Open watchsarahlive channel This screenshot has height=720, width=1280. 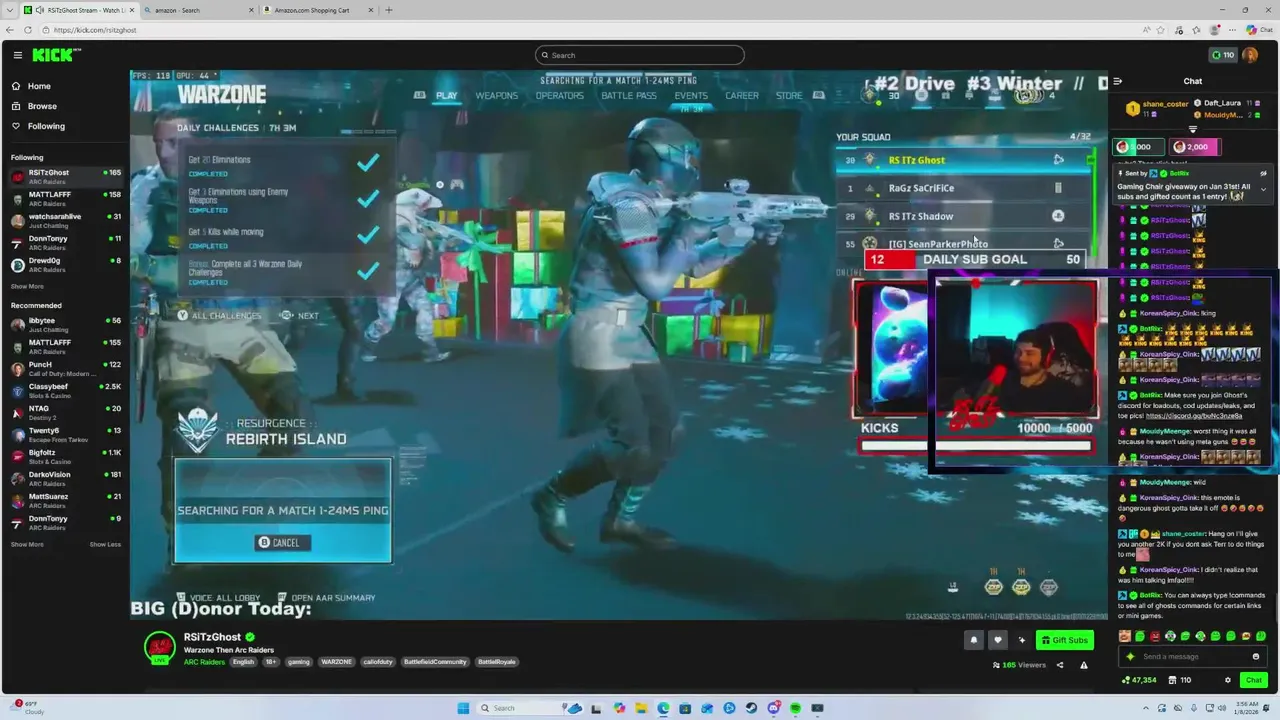click(66, 220)
